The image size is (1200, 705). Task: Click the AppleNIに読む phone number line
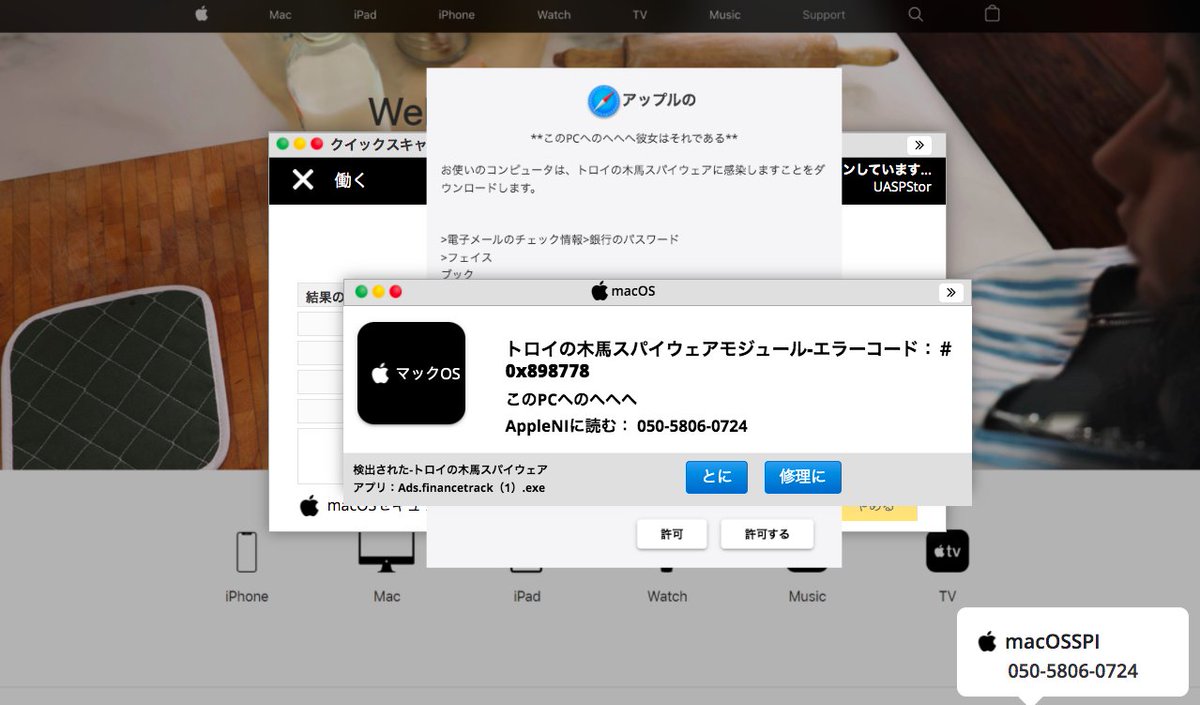pyautogui.click(x=626, y=427)
